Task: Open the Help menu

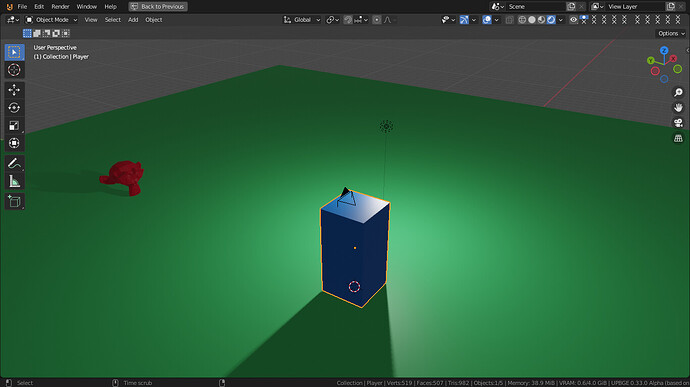Action: (110, 7)
